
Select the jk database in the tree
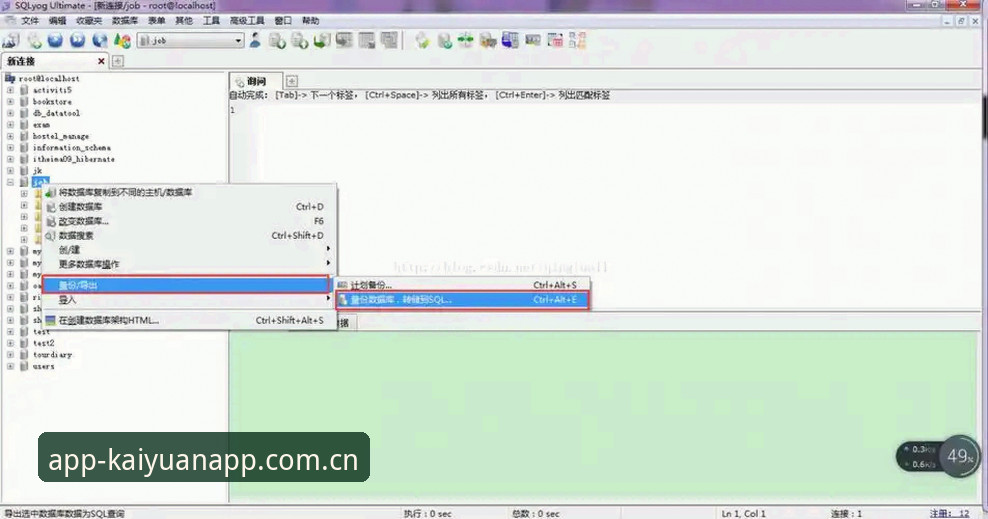[x=37, y=171]
